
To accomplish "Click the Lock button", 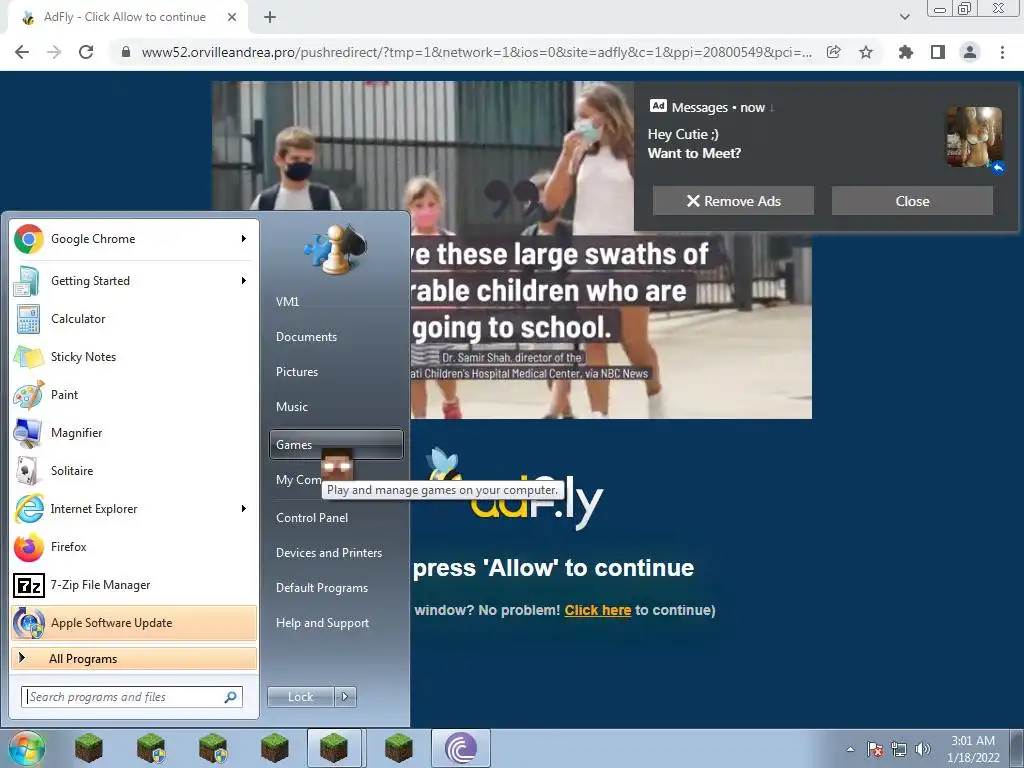I will 300,697.
